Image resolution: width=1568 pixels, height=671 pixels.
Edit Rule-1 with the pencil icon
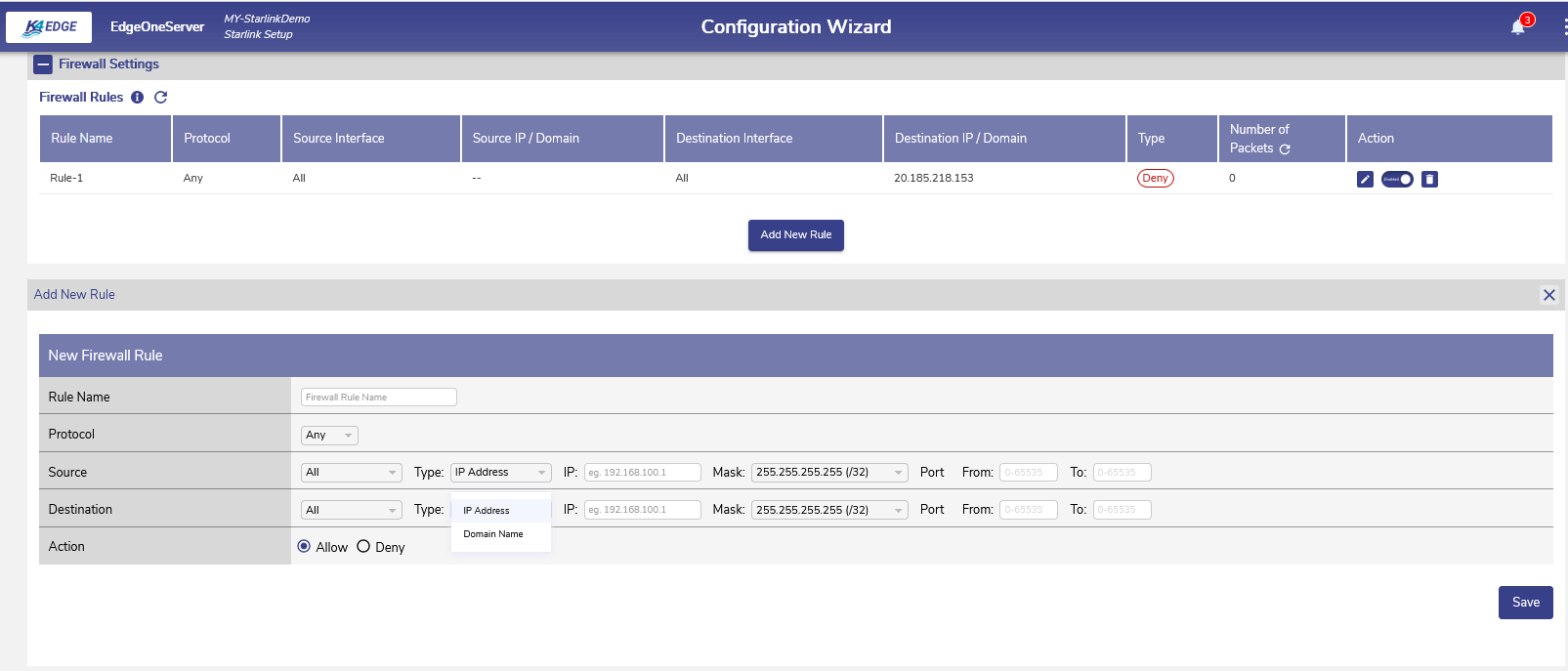1365,179
